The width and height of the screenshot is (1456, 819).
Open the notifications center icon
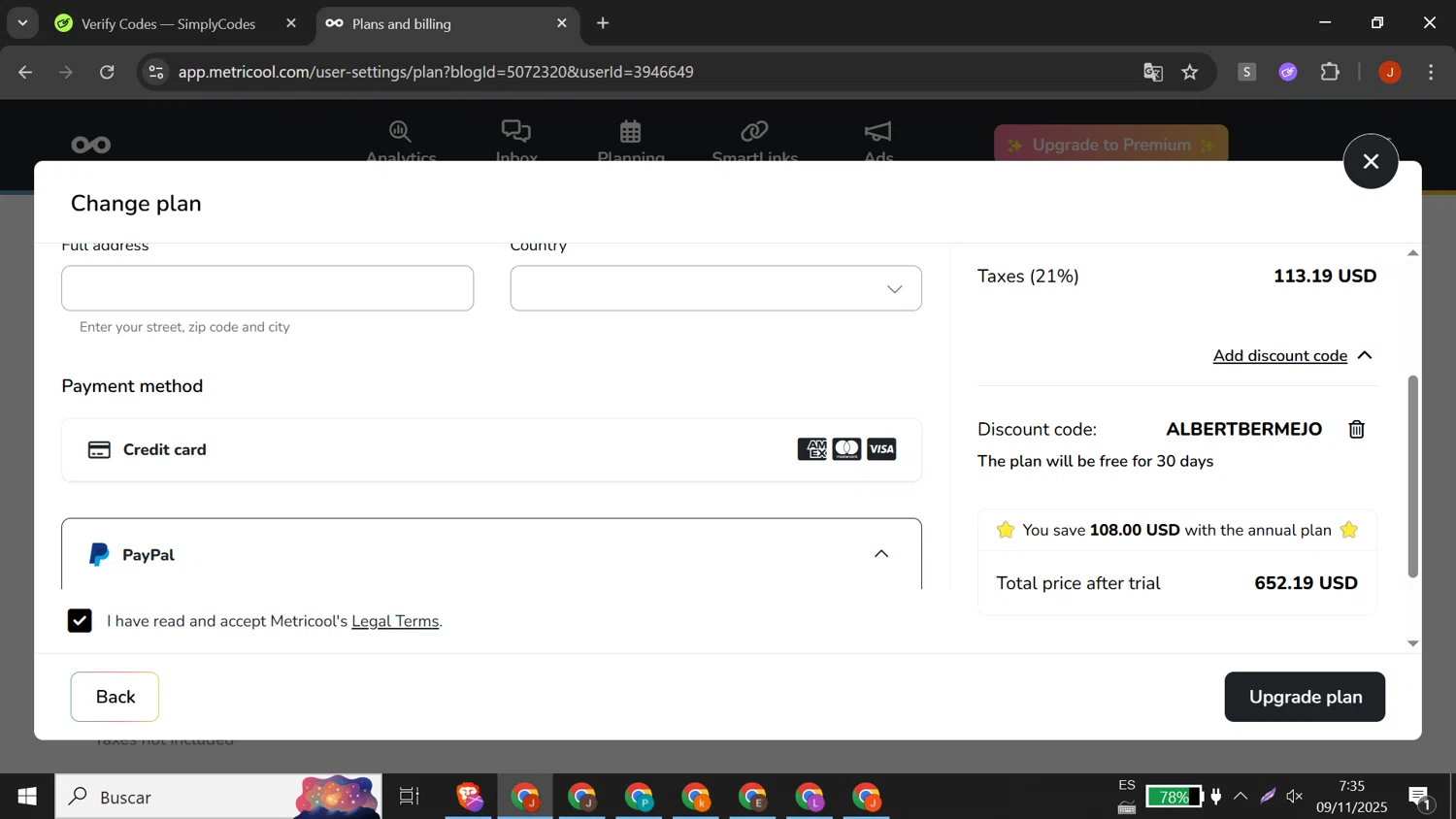click(x=1420, y=798)
